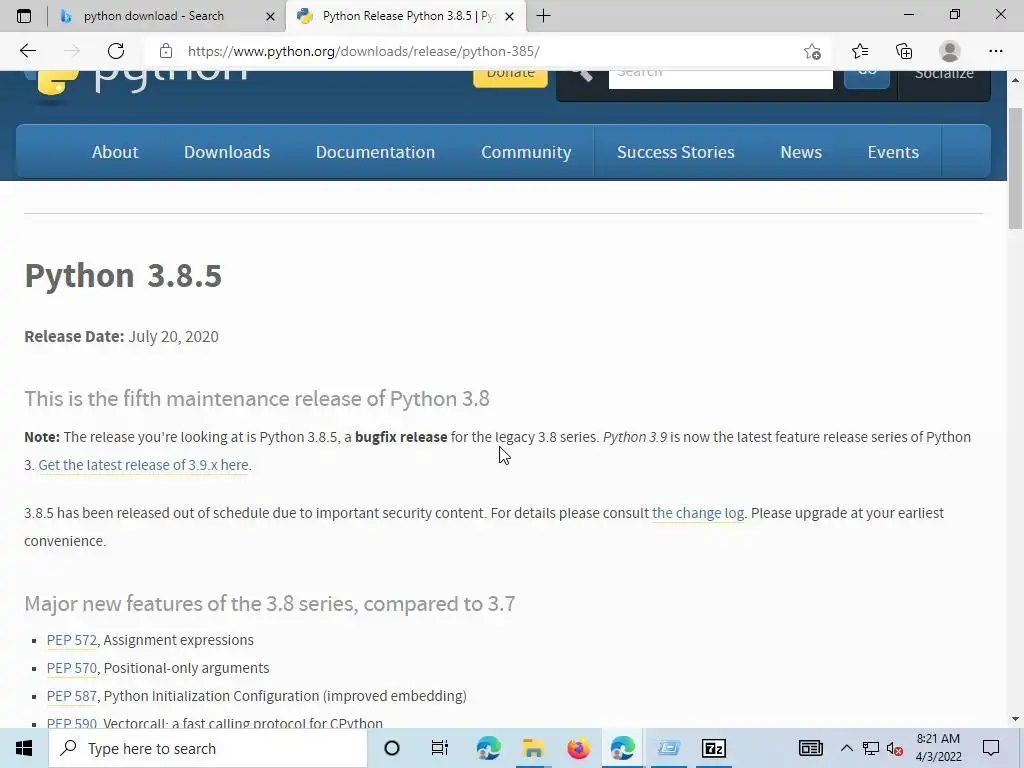Open the Downloads navigation menu
The height and width of the screenshot is (768, 1024).
[227, 152]
